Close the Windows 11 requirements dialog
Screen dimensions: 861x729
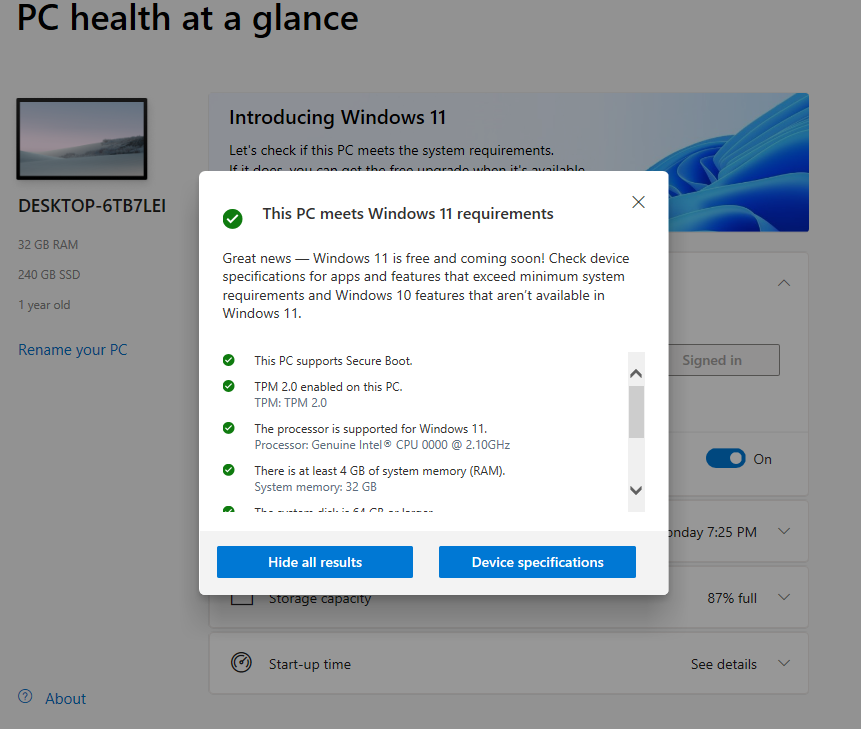tap(638, 202)
